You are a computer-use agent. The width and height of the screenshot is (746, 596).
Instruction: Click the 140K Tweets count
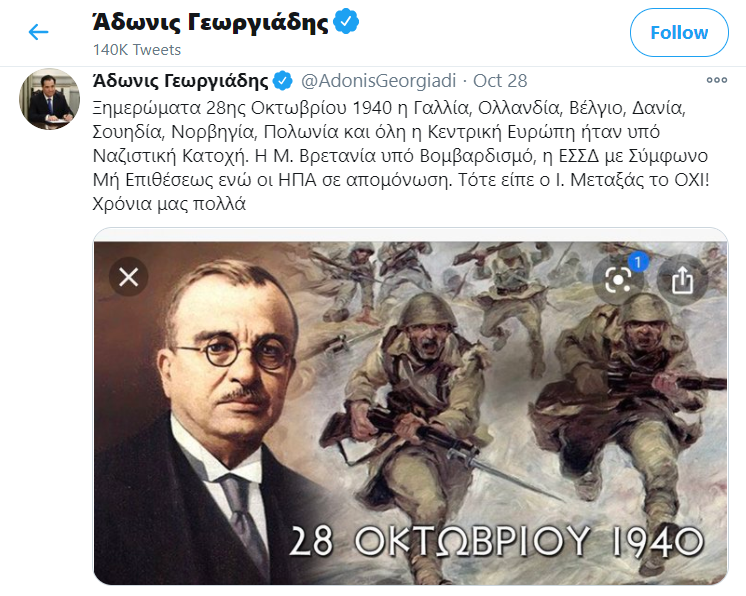(137, 49)
